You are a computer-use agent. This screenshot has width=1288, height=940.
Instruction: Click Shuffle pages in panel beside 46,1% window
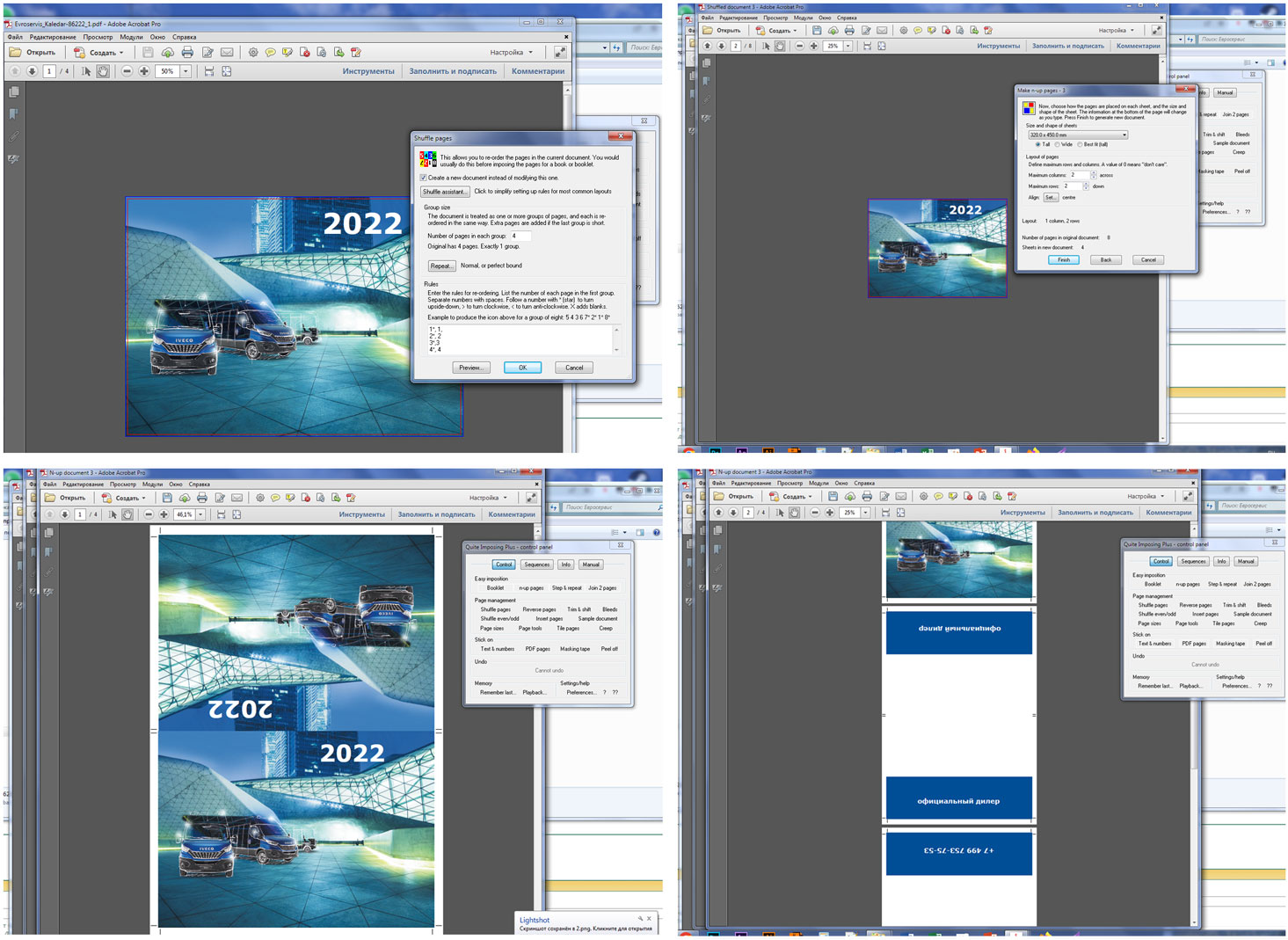[495, 609]
